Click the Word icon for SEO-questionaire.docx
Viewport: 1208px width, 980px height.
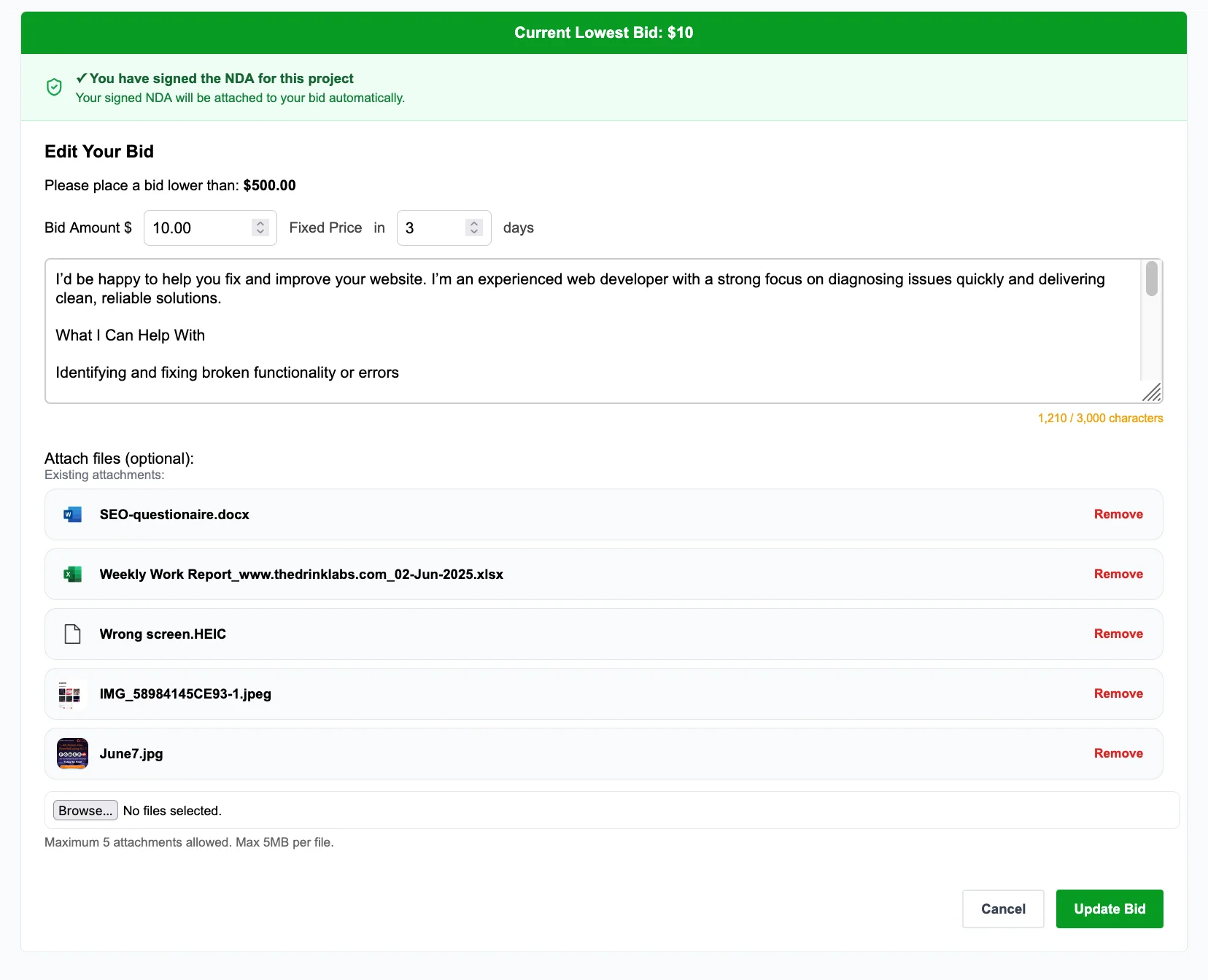[x=72, y=515]
